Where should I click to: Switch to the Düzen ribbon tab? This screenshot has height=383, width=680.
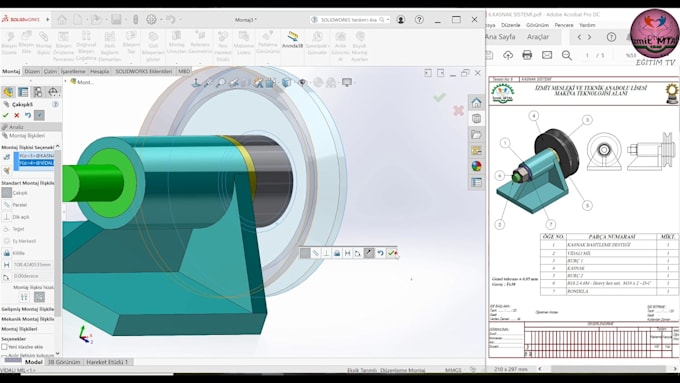coord(32,71)
